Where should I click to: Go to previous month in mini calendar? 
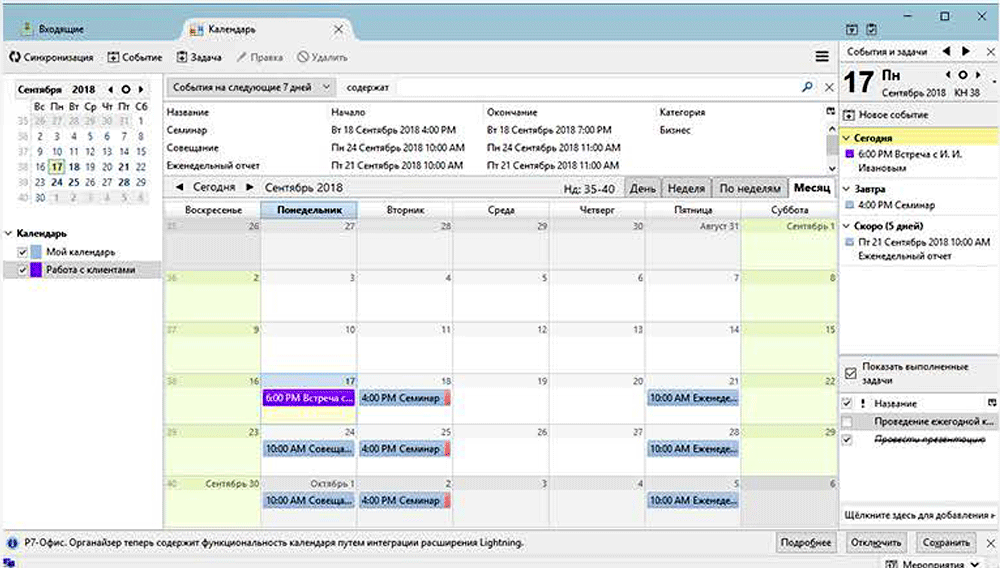tap(110, 89)
